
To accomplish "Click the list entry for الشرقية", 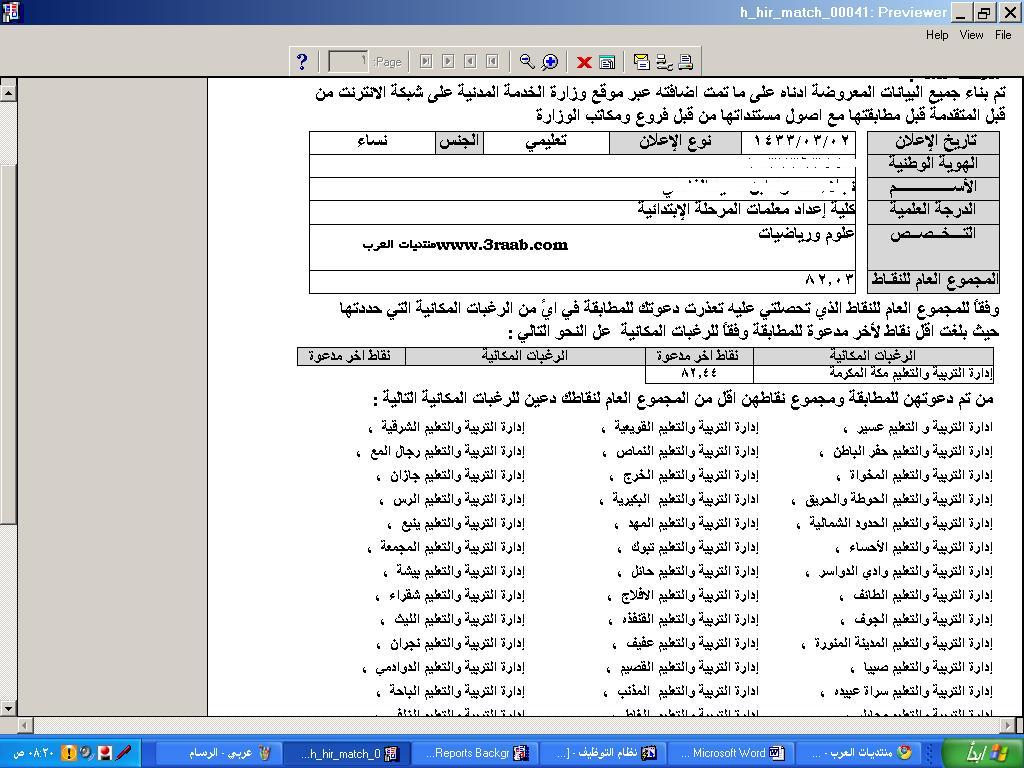I will pos(447,428).
